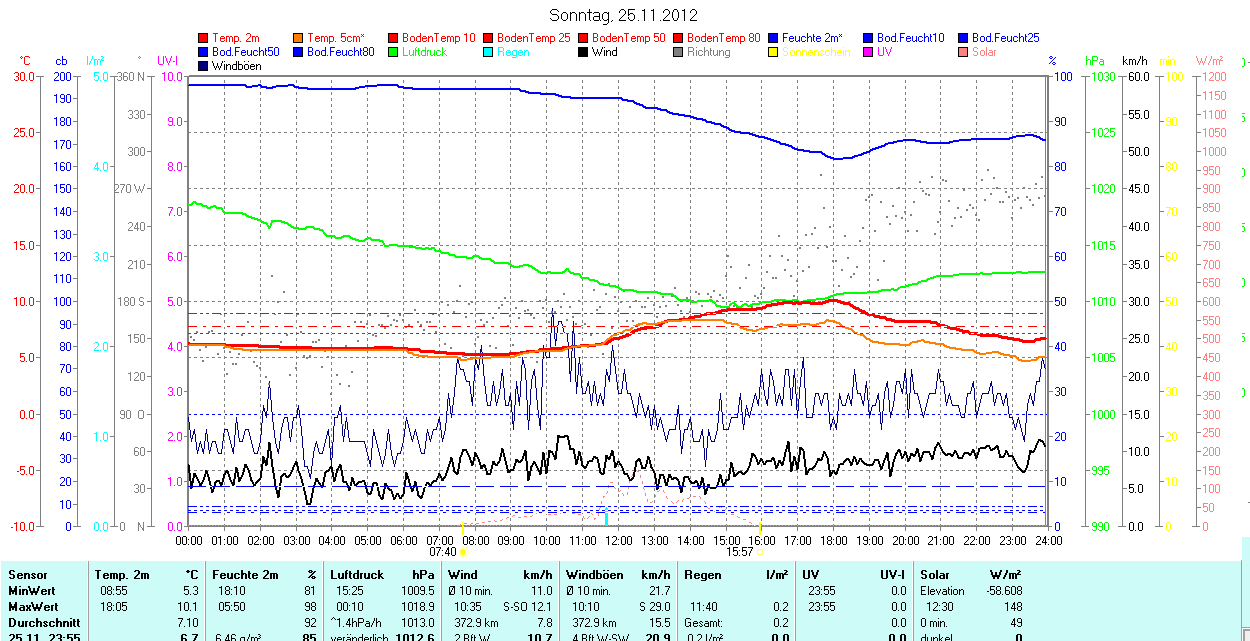Select the green Luftdruck legend marker
Image resolution: width=1250 pixels, height=641 pixels.
pyautogui.click(x=394, y=52)
